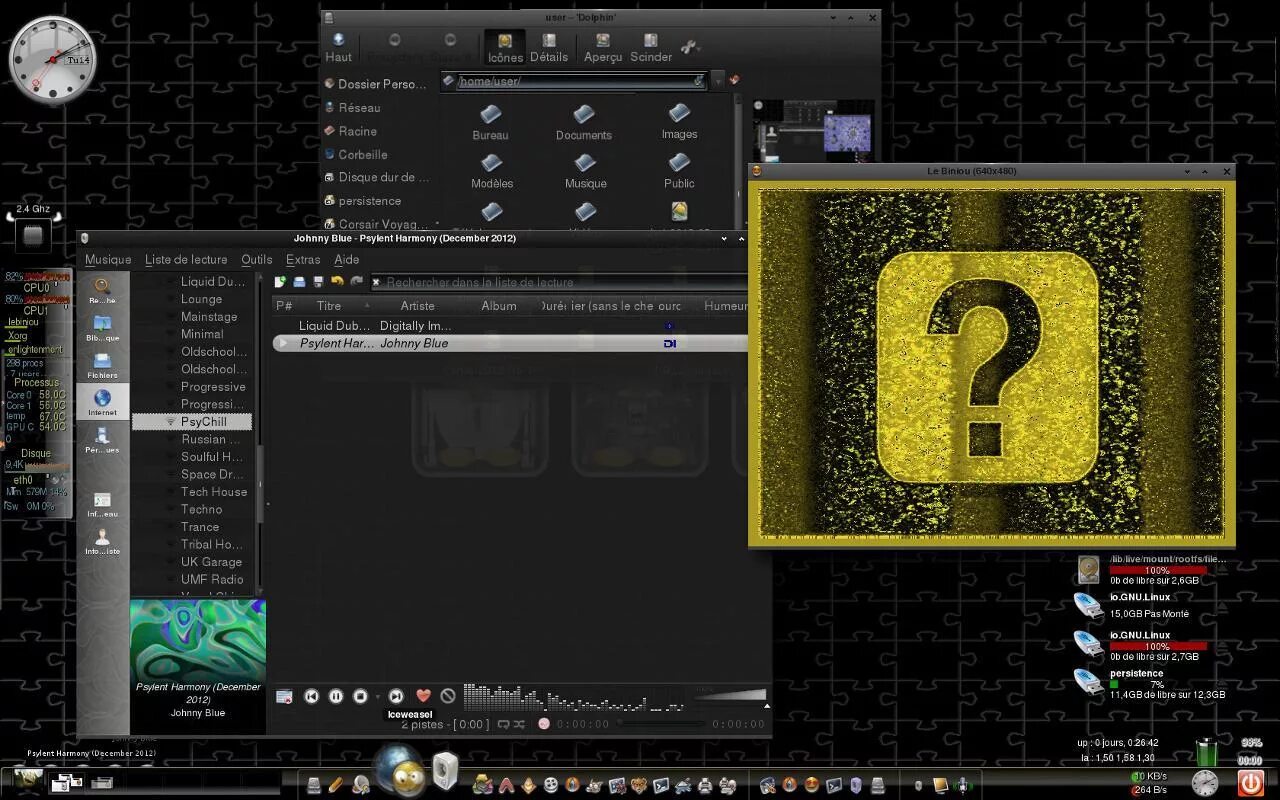
Task: Click the undo icon above playlist
Action: tap(337, 282)
